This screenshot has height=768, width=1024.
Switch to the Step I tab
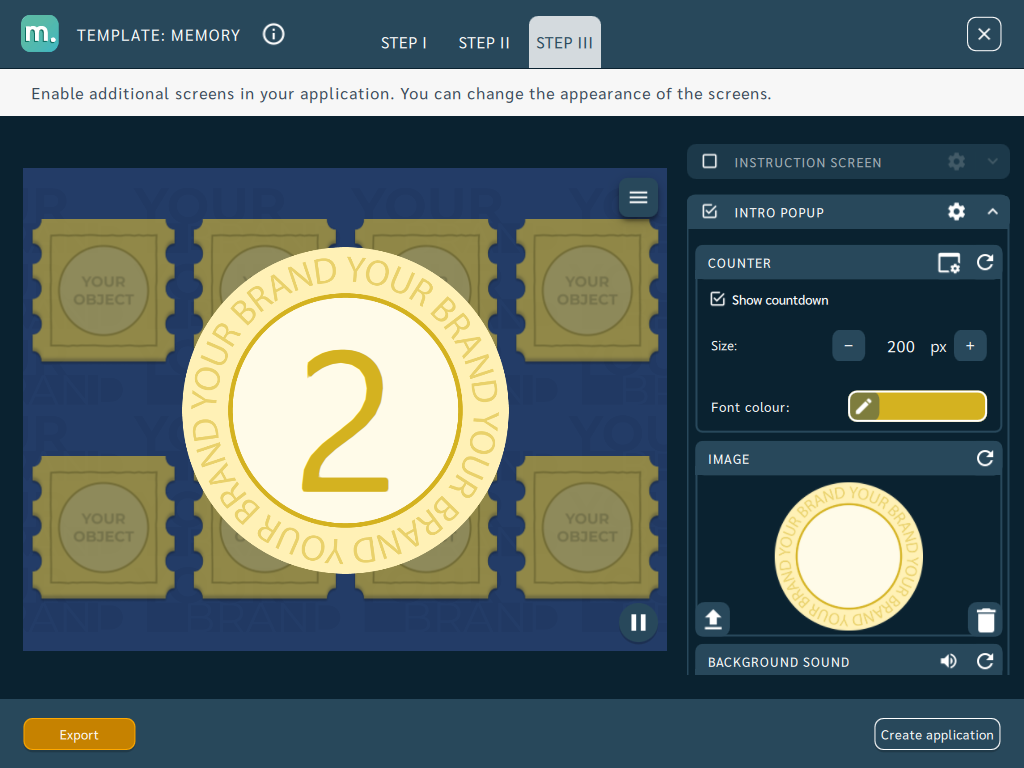pyautogui.click(x=404, y=43)
